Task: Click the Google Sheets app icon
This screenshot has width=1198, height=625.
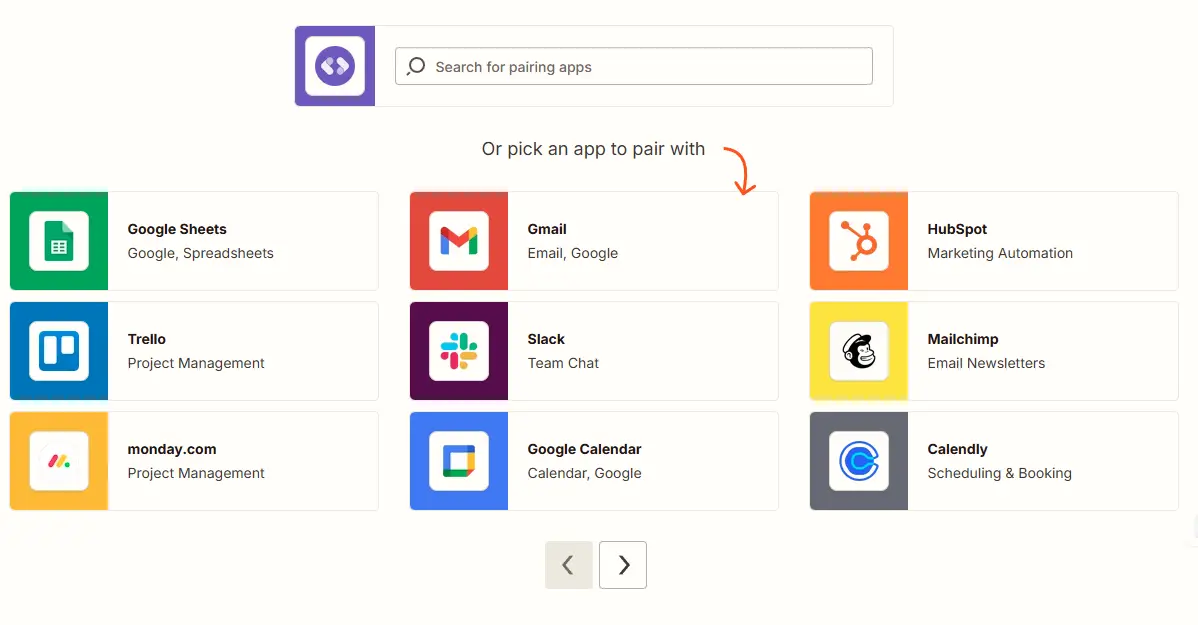Action: tap(59, 241)
